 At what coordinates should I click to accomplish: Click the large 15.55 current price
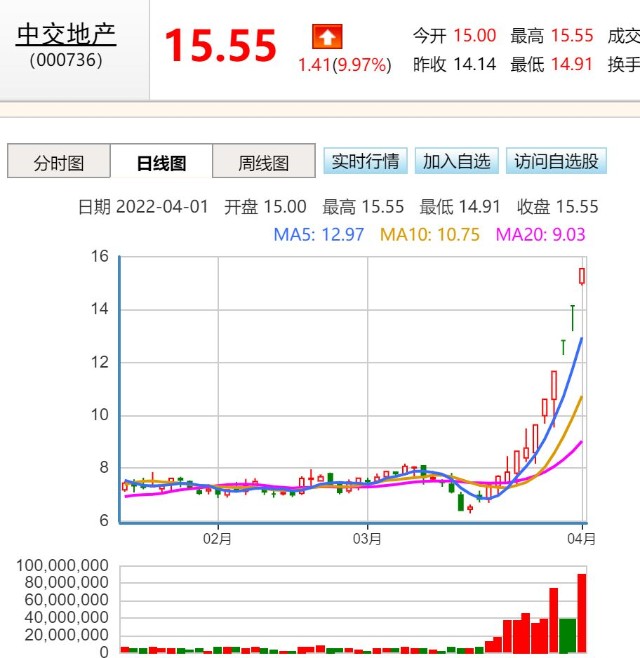click(x=220, y=46)
